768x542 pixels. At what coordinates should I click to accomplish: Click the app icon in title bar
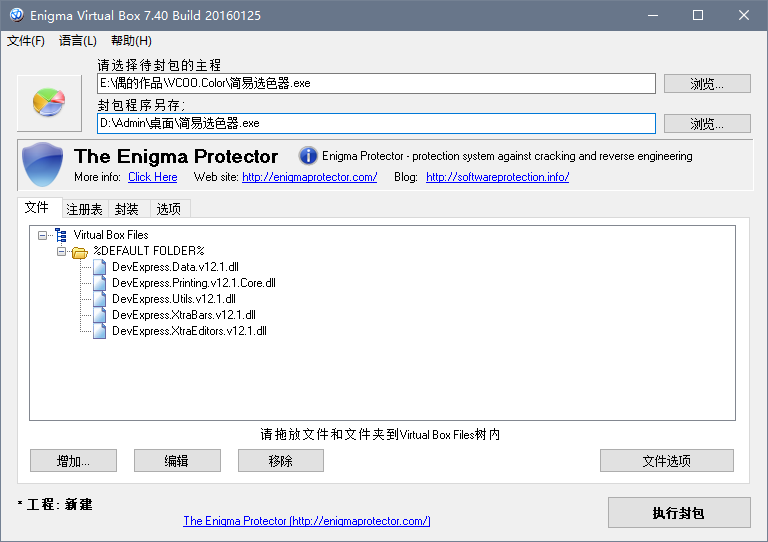16,15
